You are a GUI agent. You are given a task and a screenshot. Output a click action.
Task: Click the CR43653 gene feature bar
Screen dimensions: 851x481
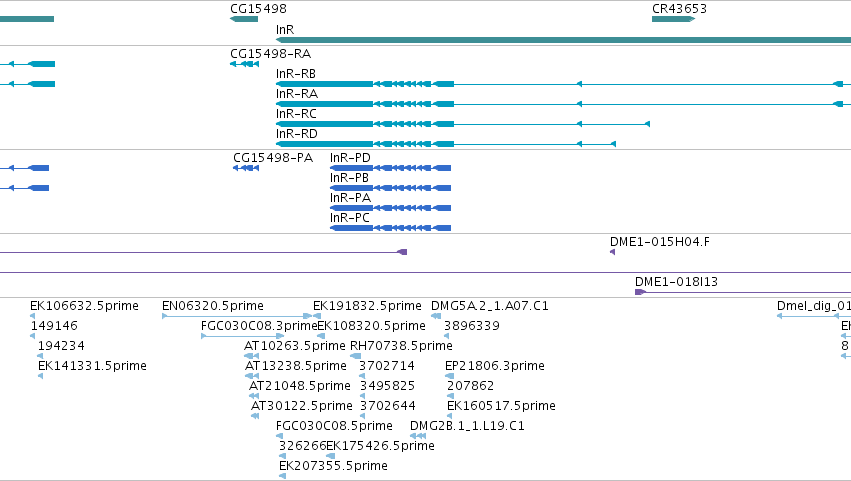674,19
